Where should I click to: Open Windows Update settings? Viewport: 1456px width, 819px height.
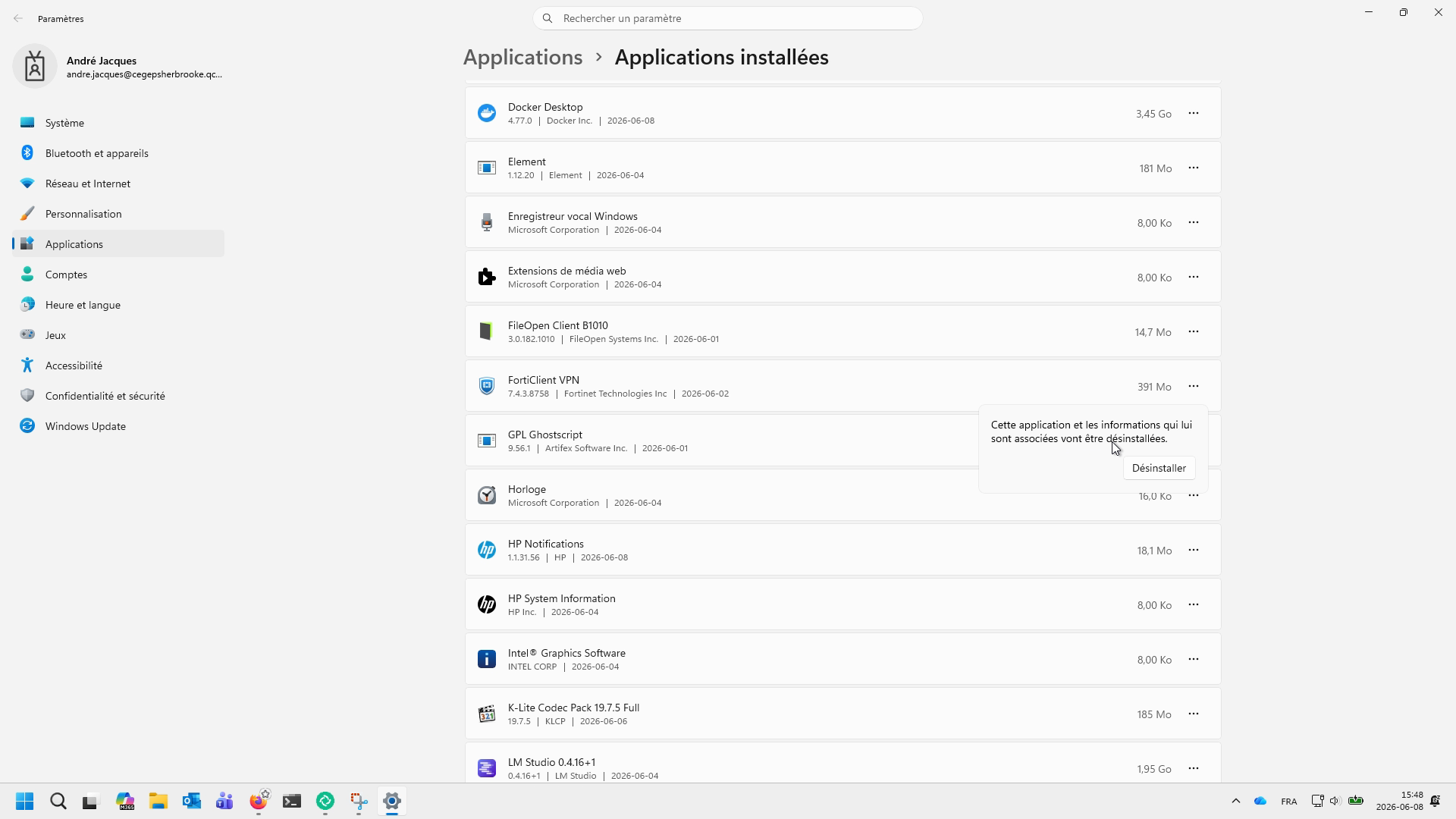[118, 426]
